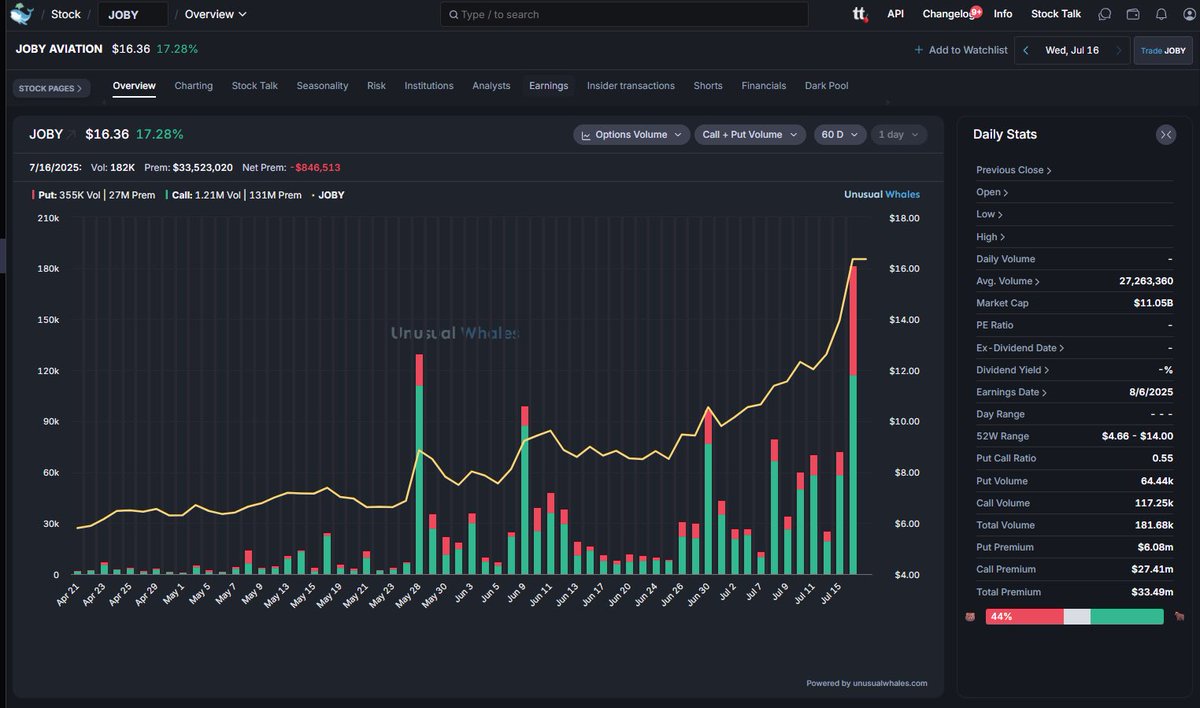This screenshot has height=708, width=1200.
Task: Collapse the Daily Stats panel
Action: tap(1166, 134)
